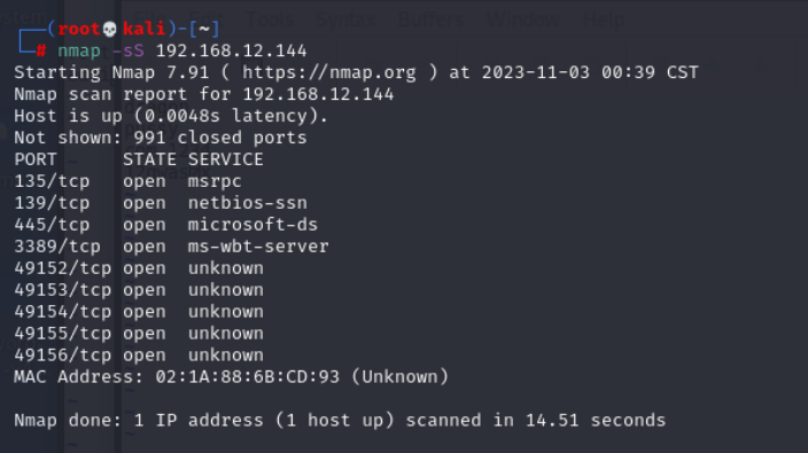Click the nmap command word
The image size is (808, 454).
[x=78, y=51]
